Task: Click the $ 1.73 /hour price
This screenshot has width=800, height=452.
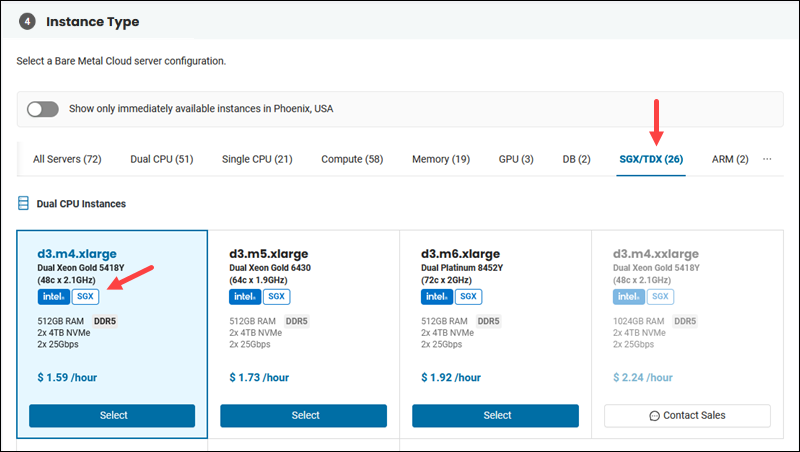Action: (x=259, y=378)
